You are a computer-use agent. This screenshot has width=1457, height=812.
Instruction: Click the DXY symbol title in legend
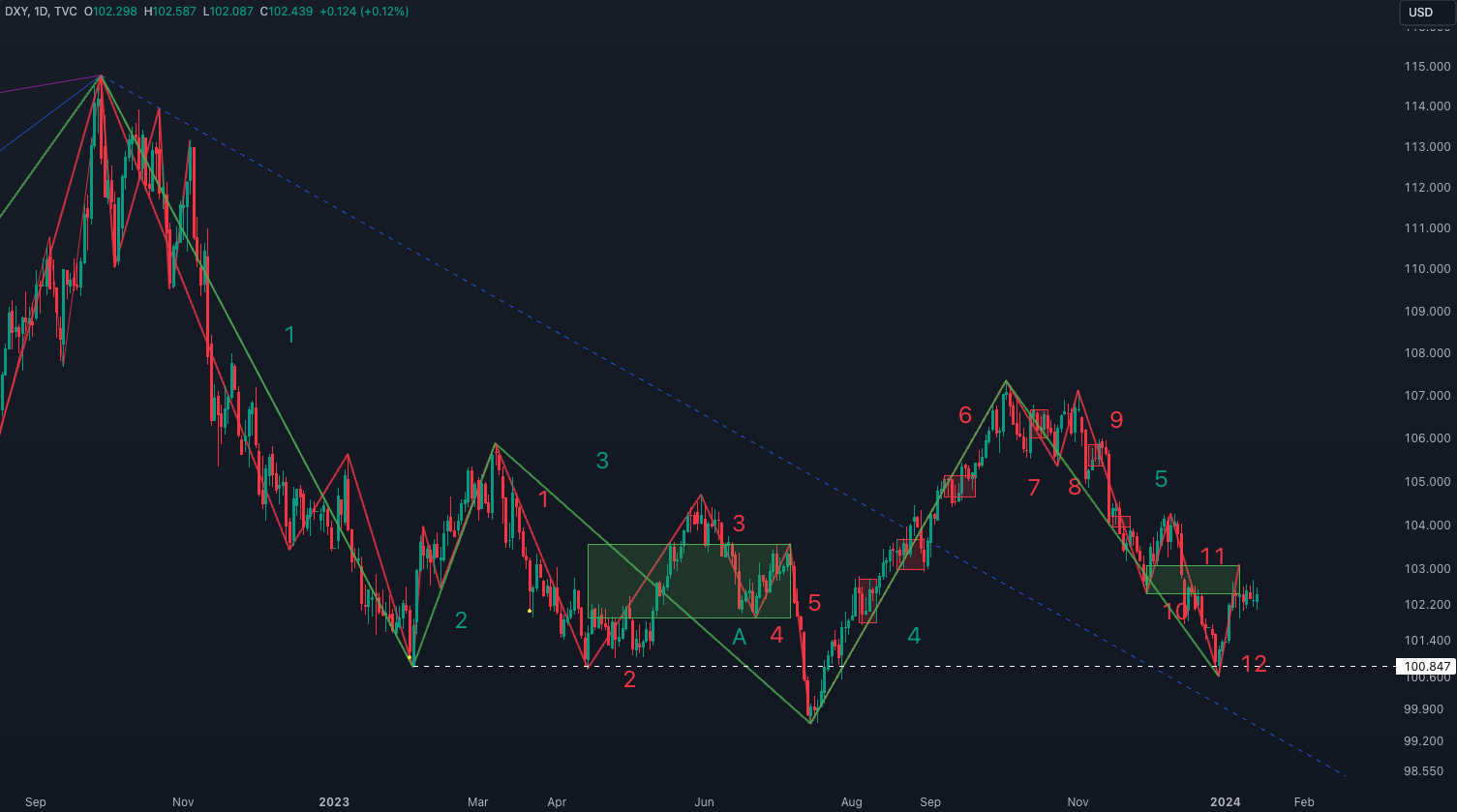(x=18, y=12)
